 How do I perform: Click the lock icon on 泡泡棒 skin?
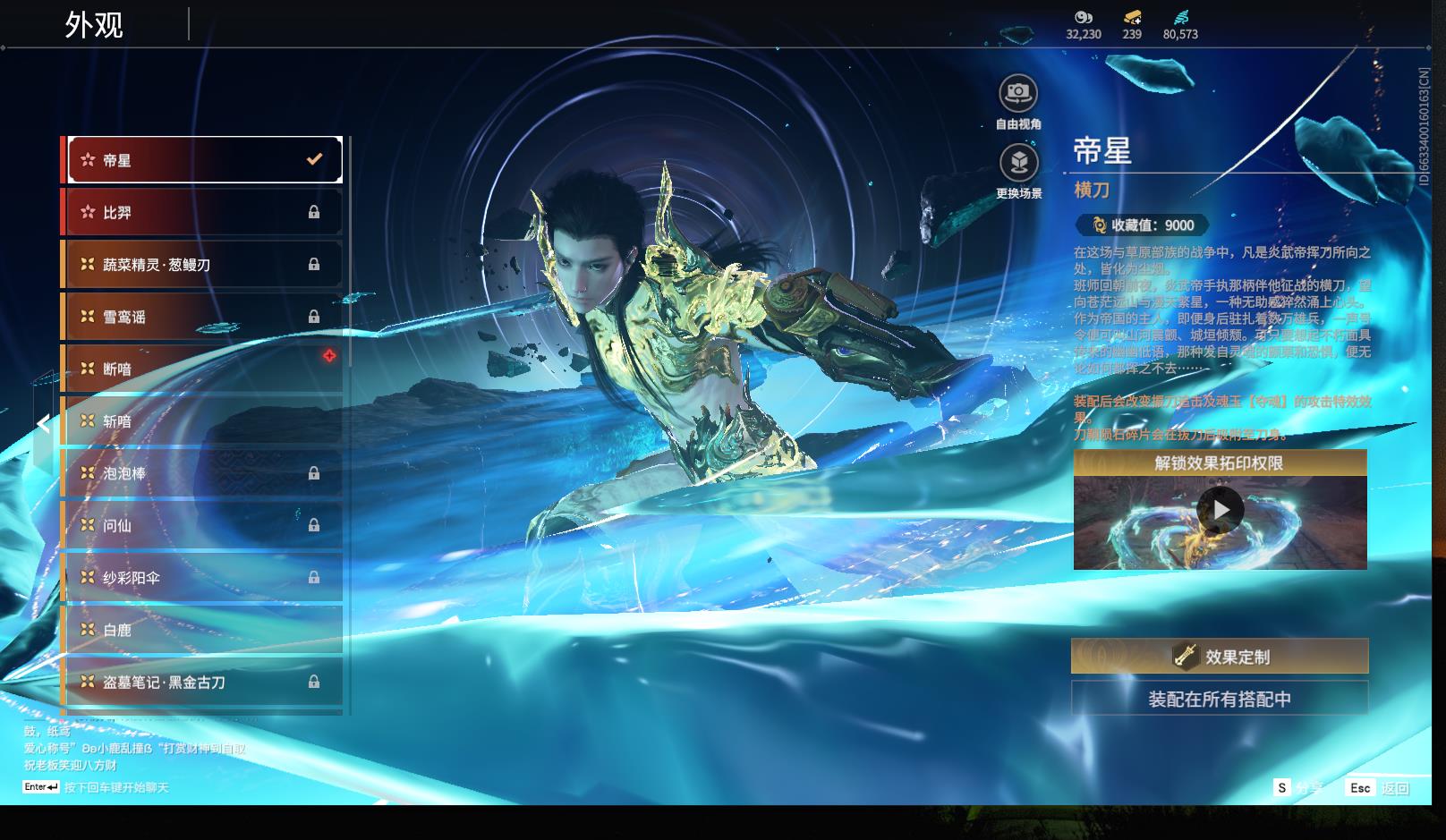[x=314, y=473]
